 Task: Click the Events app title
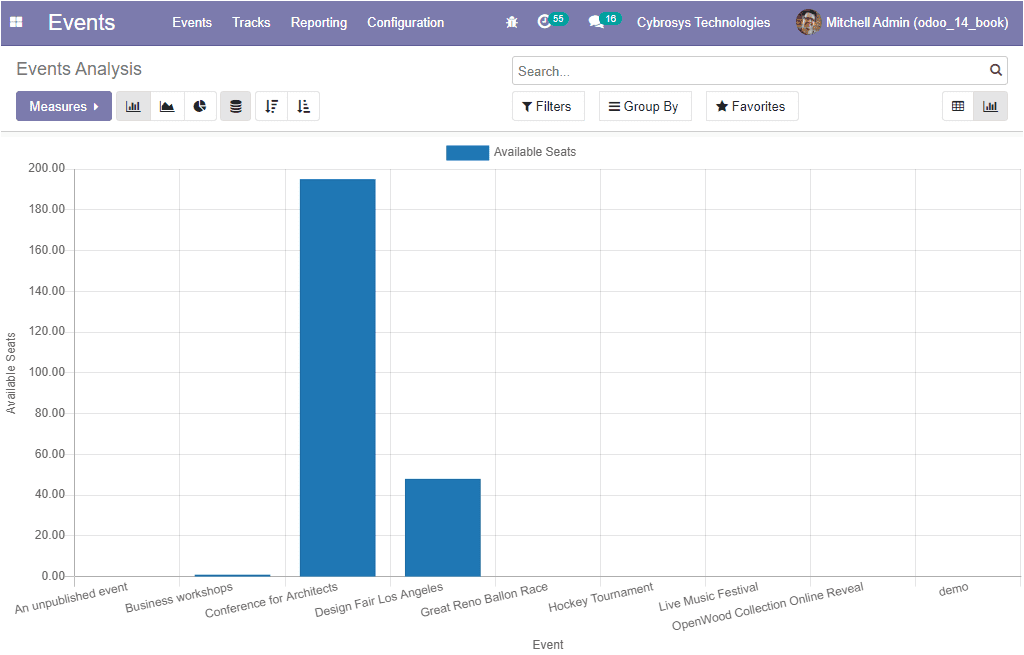(82, 22)
